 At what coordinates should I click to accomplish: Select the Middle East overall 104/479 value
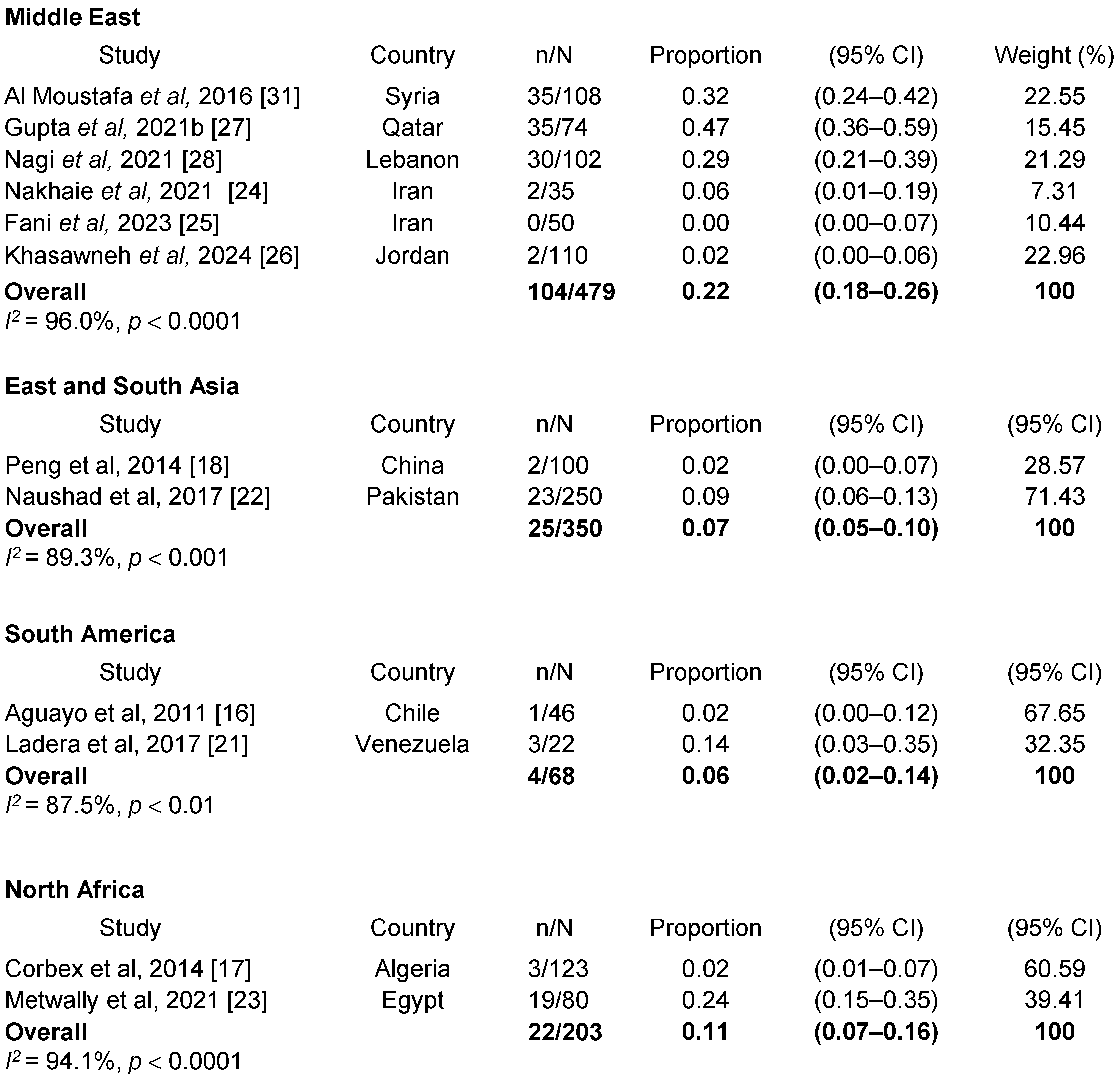coord(571,291)
